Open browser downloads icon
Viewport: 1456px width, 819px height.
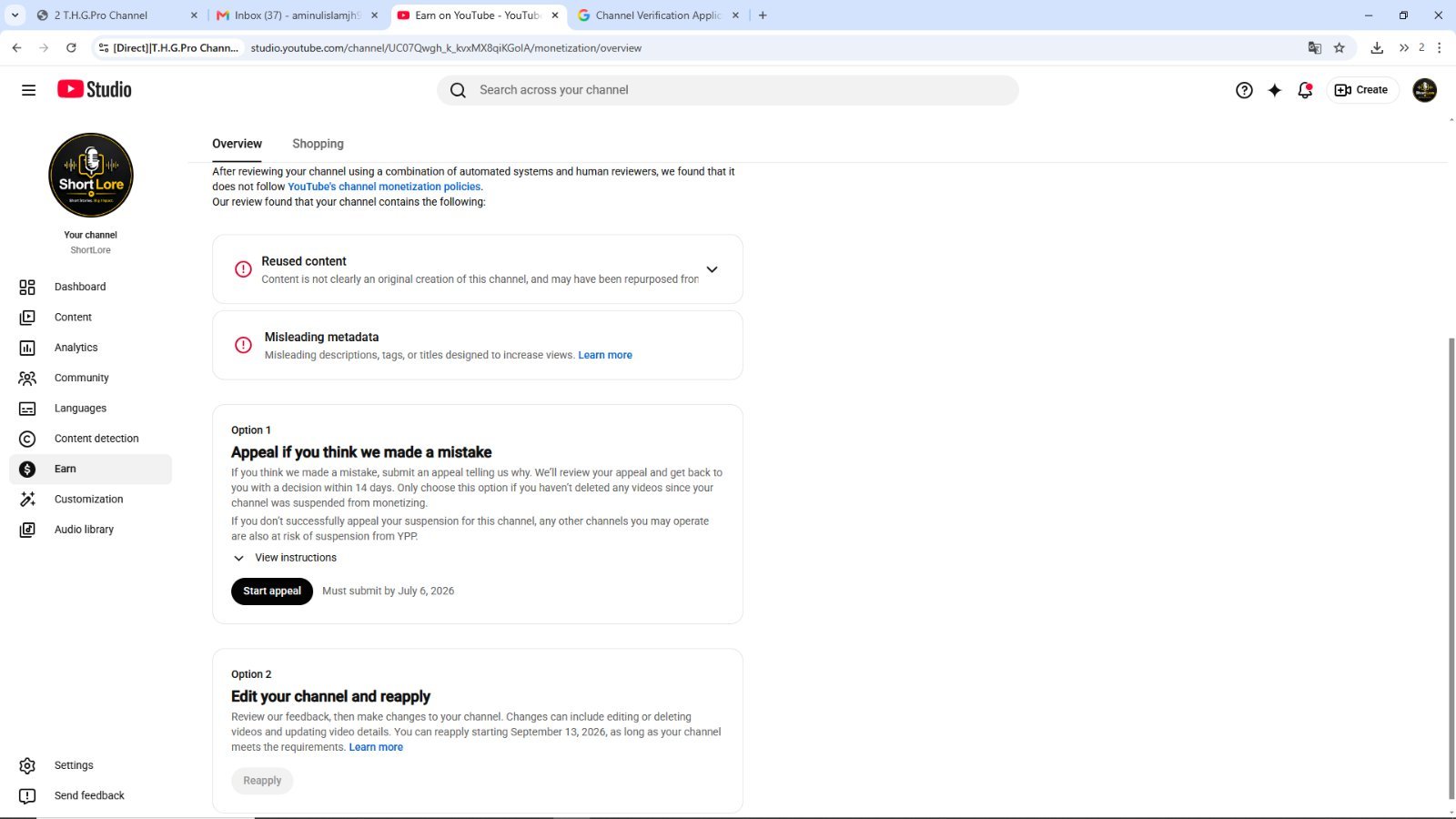point(1377,48)
